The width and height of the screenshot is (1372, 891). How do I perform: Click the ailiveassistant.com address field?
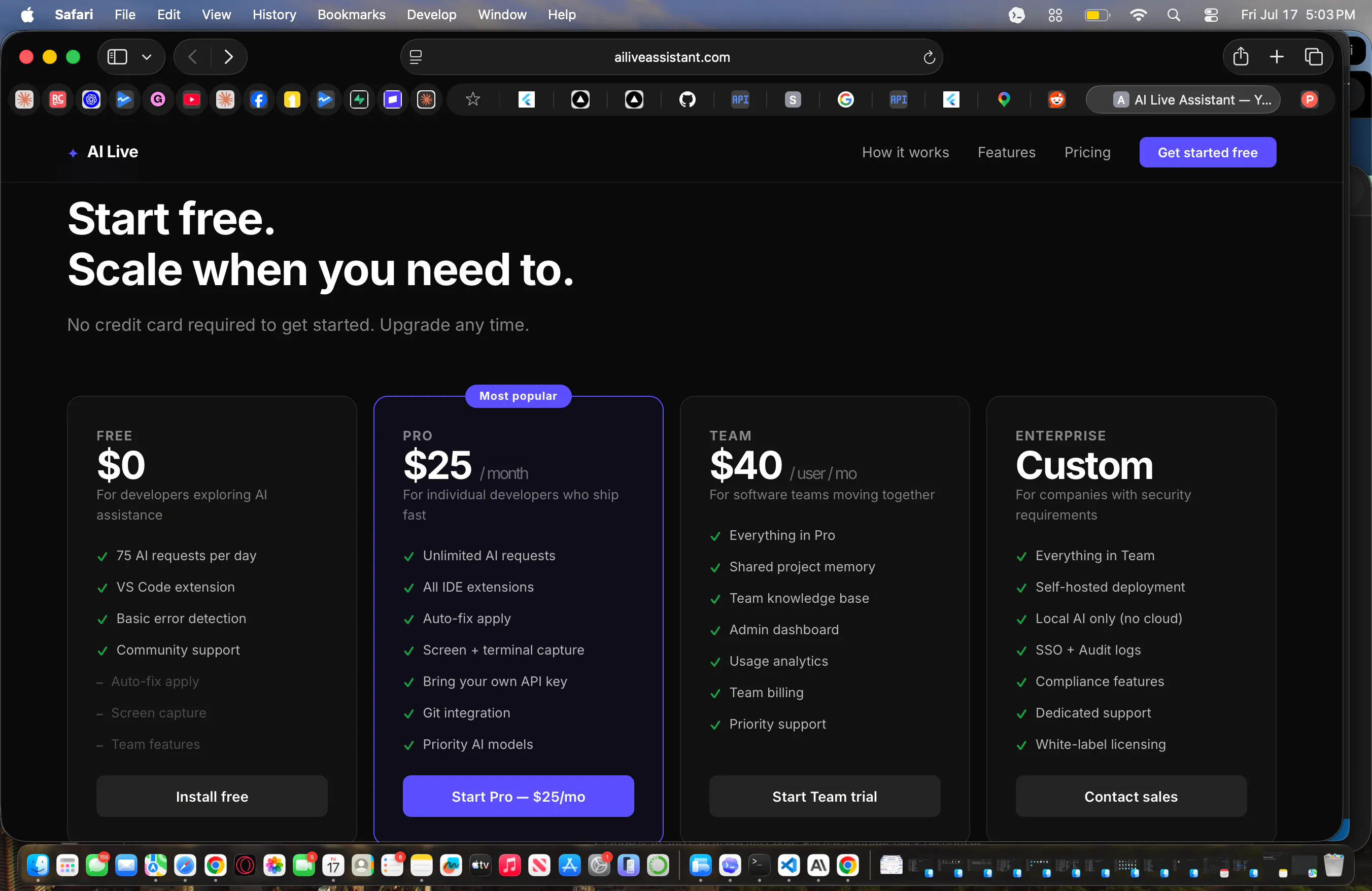pyautogui.click(x=672, y=57)
